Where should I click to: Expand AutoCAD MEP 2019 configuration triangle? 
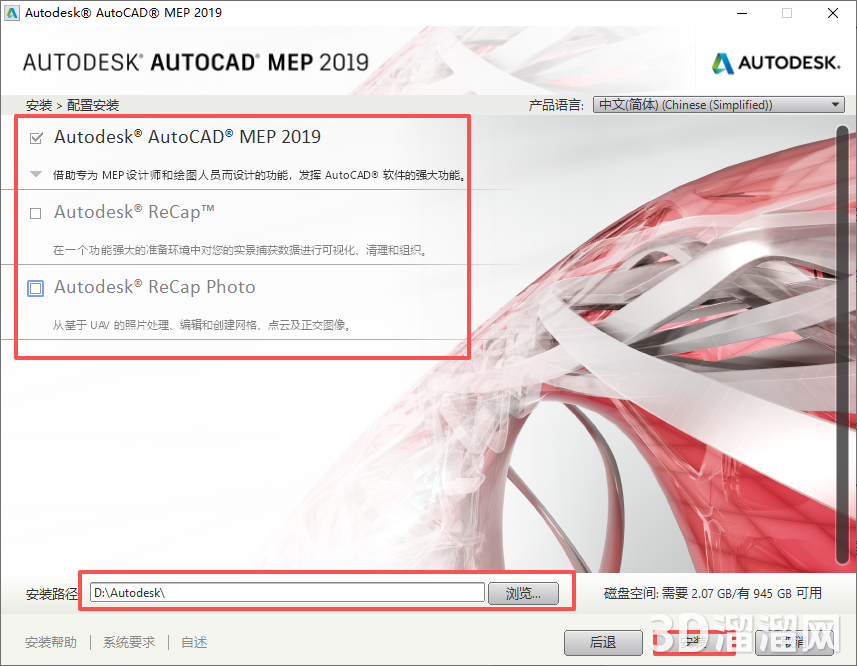click(36, 175)
